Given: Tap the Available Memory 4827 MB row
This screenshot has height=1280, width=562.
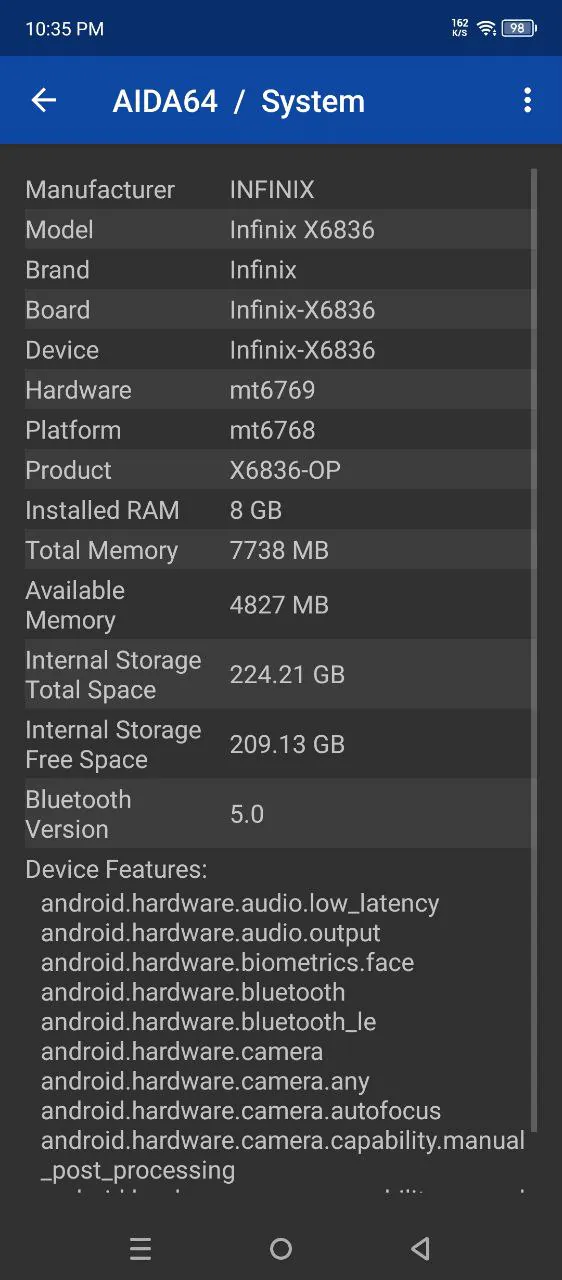Looking at the screenshot, I should [x=278, y=604].
